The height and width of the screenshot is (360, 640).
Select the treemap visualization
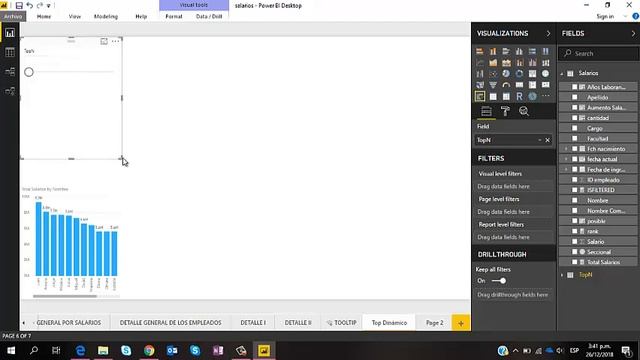click(532, 74)
